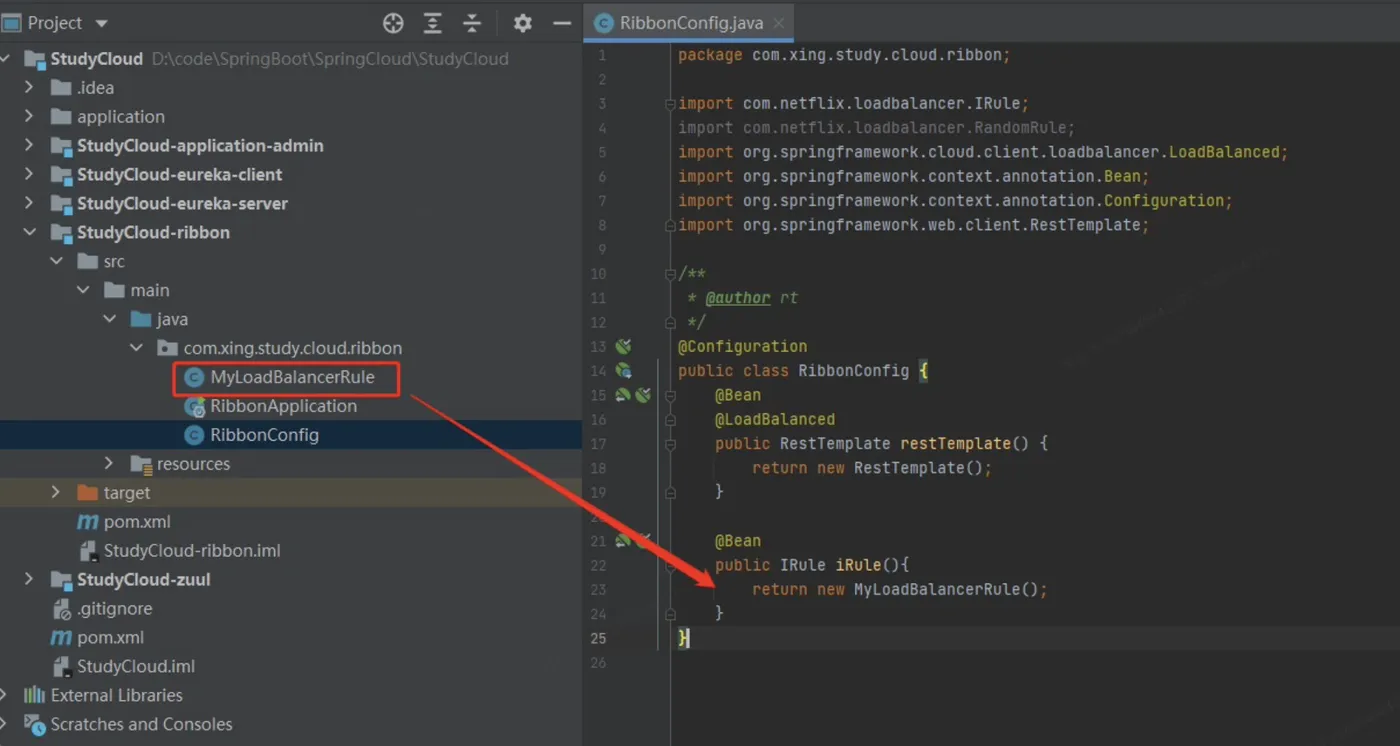
Task: Collapse the main folder
Action: coord(83,291)
